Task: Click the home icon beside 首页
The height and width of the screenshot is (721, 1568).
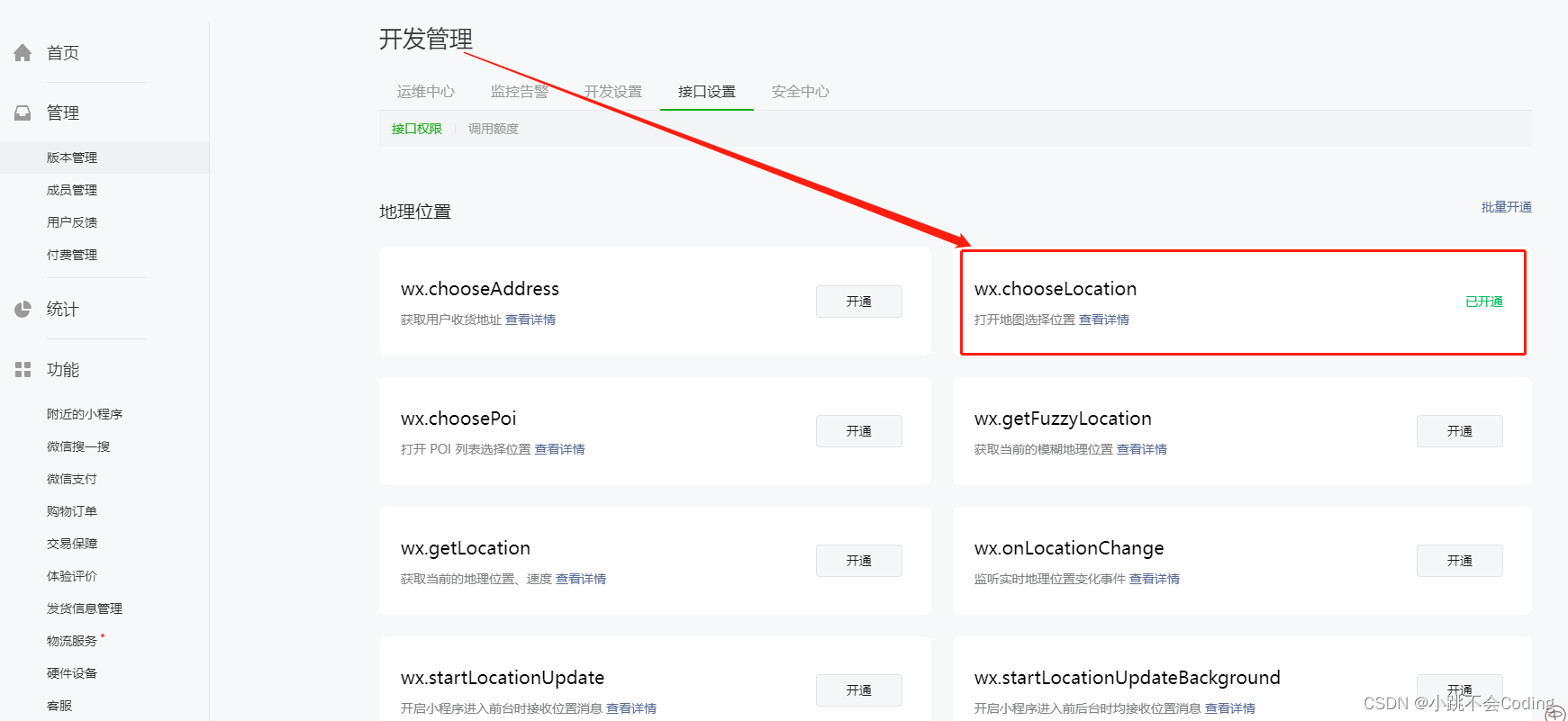Action: click(23, 53)
